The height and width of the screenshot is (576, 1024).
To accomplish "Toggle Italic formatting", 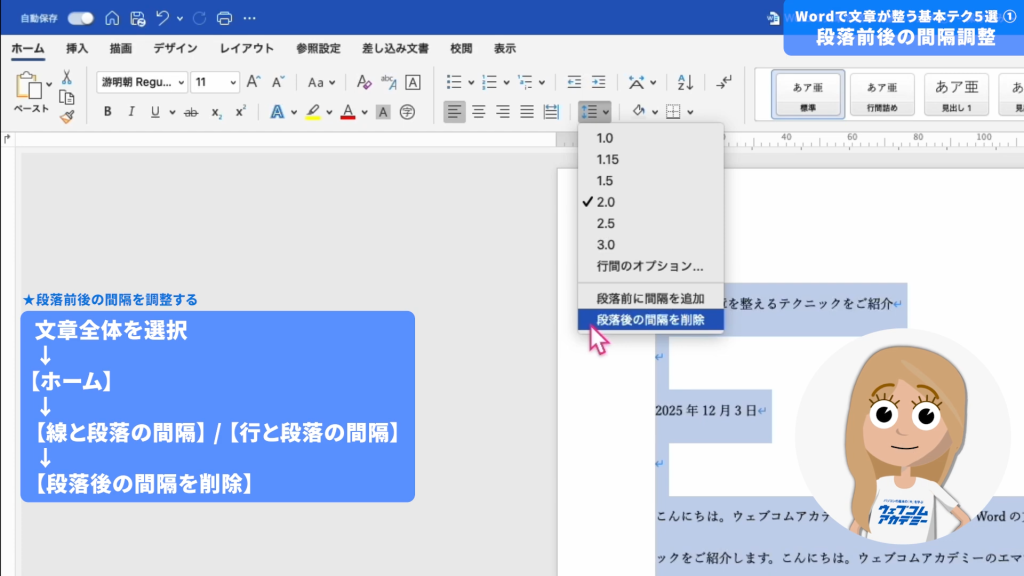I will pos(131,112).
